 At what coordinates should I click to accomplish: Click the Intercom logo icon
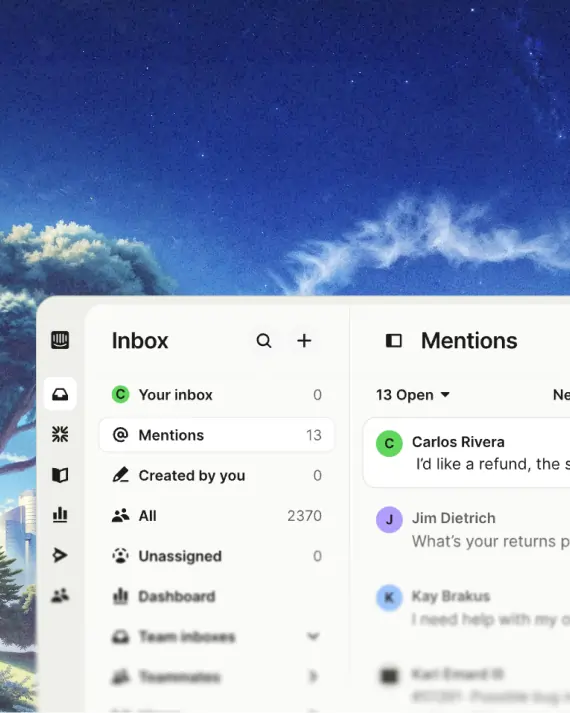point(60,340)
